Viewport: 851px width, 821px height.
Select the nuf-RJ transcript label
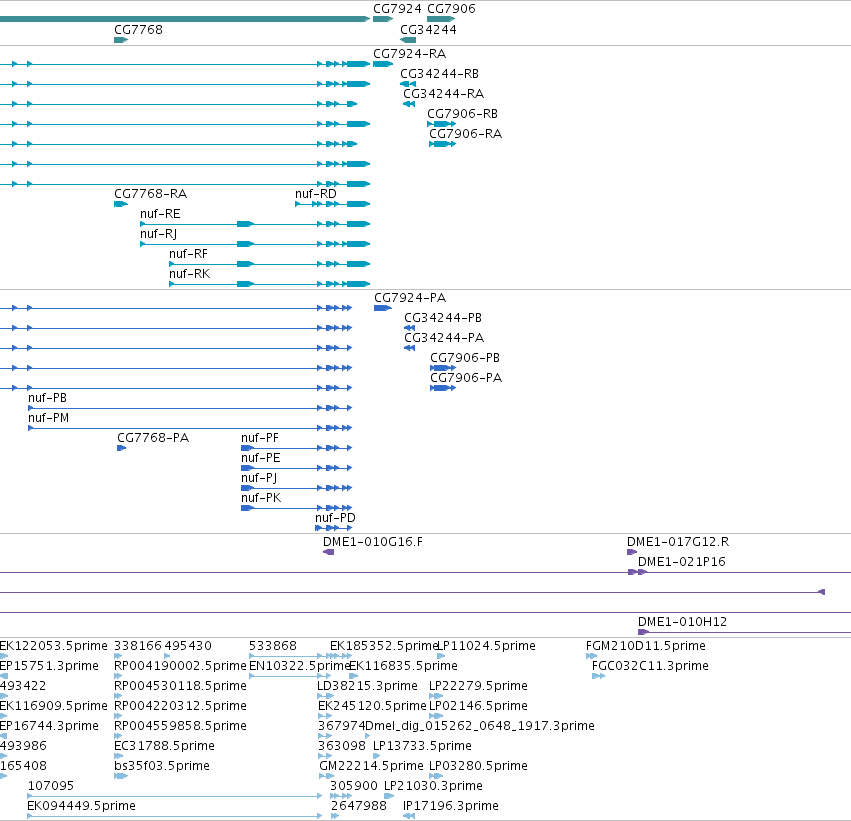(x=158, y=234)
